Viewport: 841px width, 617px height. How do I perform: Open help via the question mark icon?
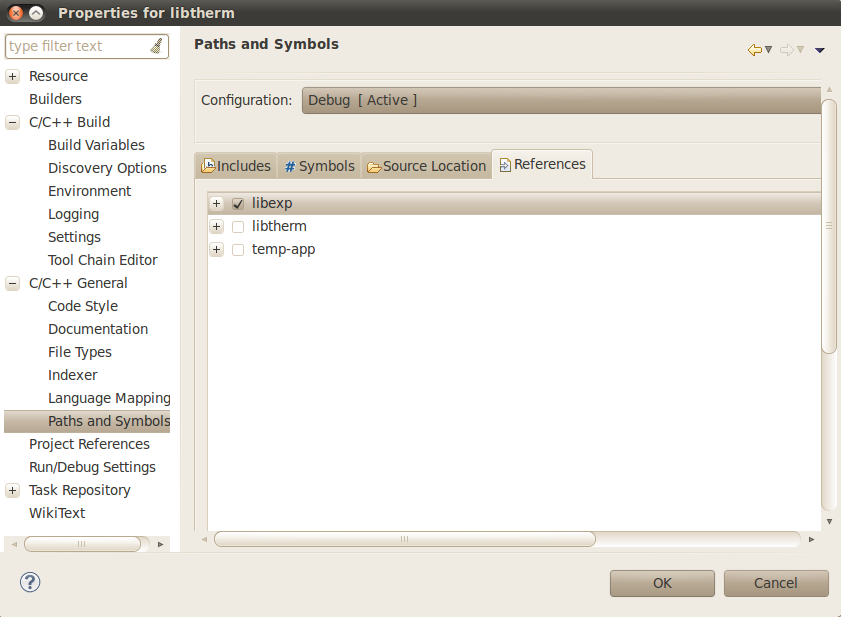(29, 582)
